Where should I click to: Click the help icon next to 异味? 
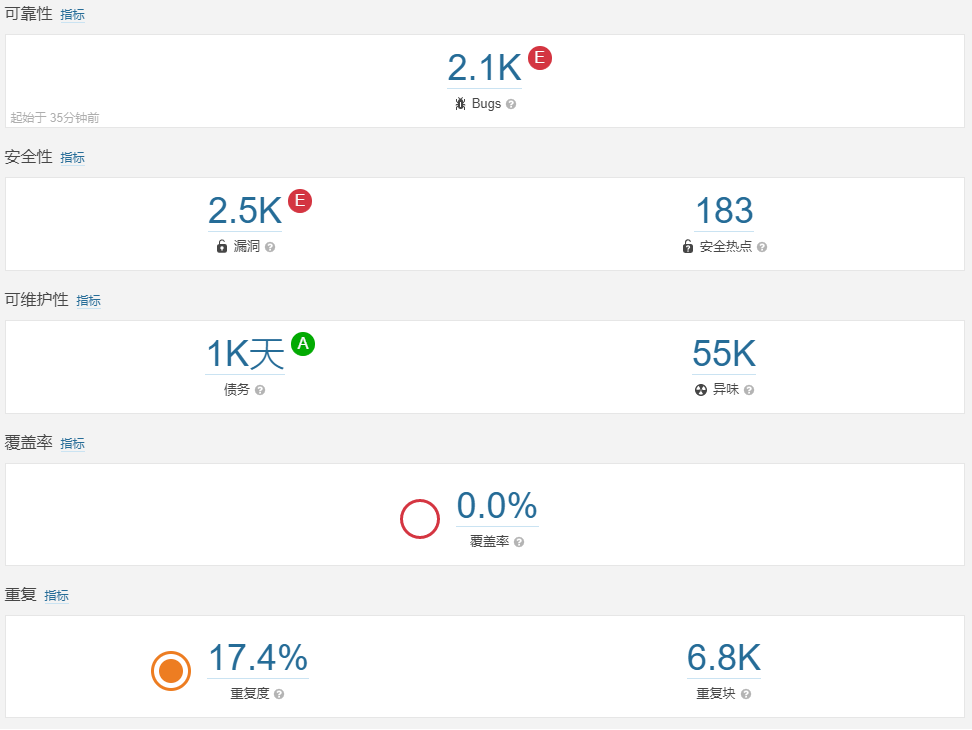click(x=749, y=390)
